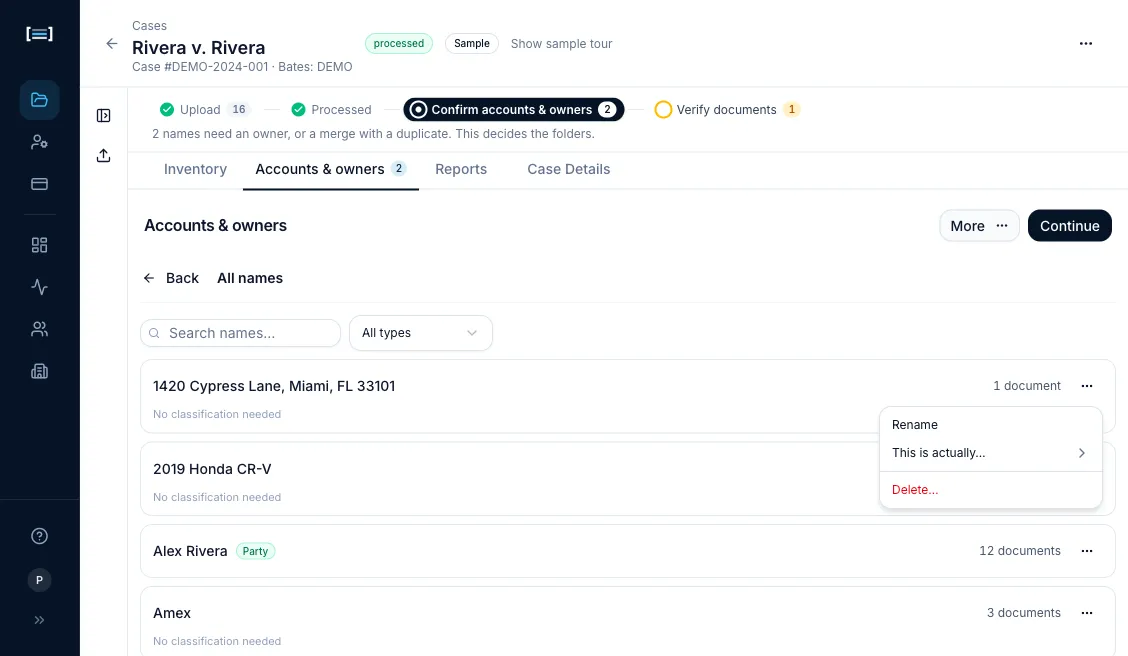This screenshot has width=1128, height=656.
Task: Open the help question mark icon
Action: tap(40, 536)
